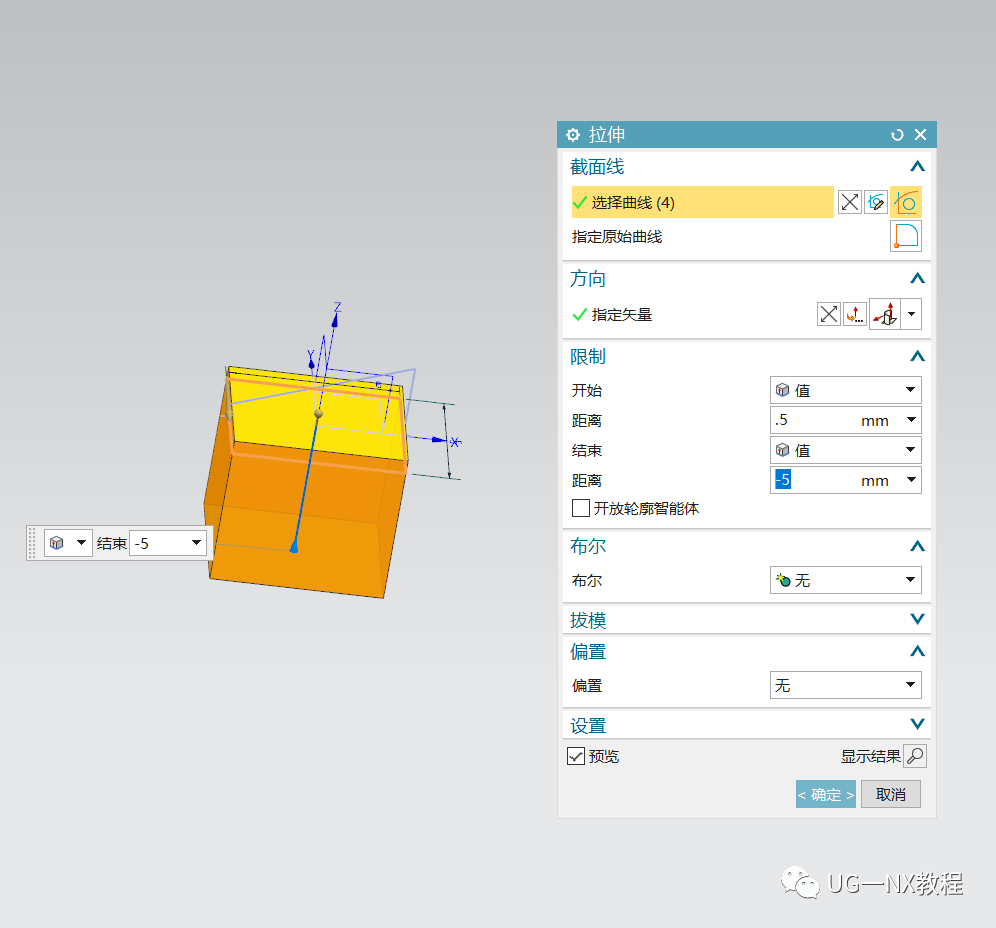Image resolution: width=996 pixels, height=928 pixels.
Task: Collapse the 布尔 section
Action: 917,546
